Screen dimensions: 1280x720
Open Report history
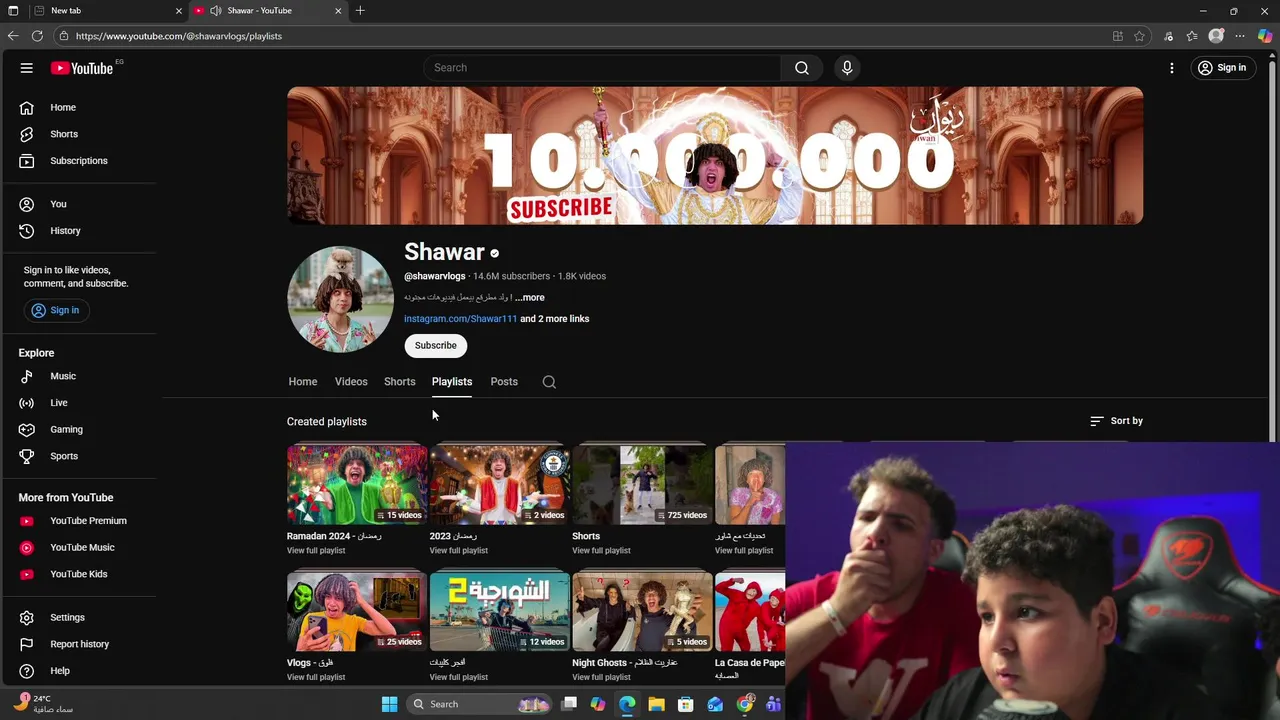click(80, 644)
